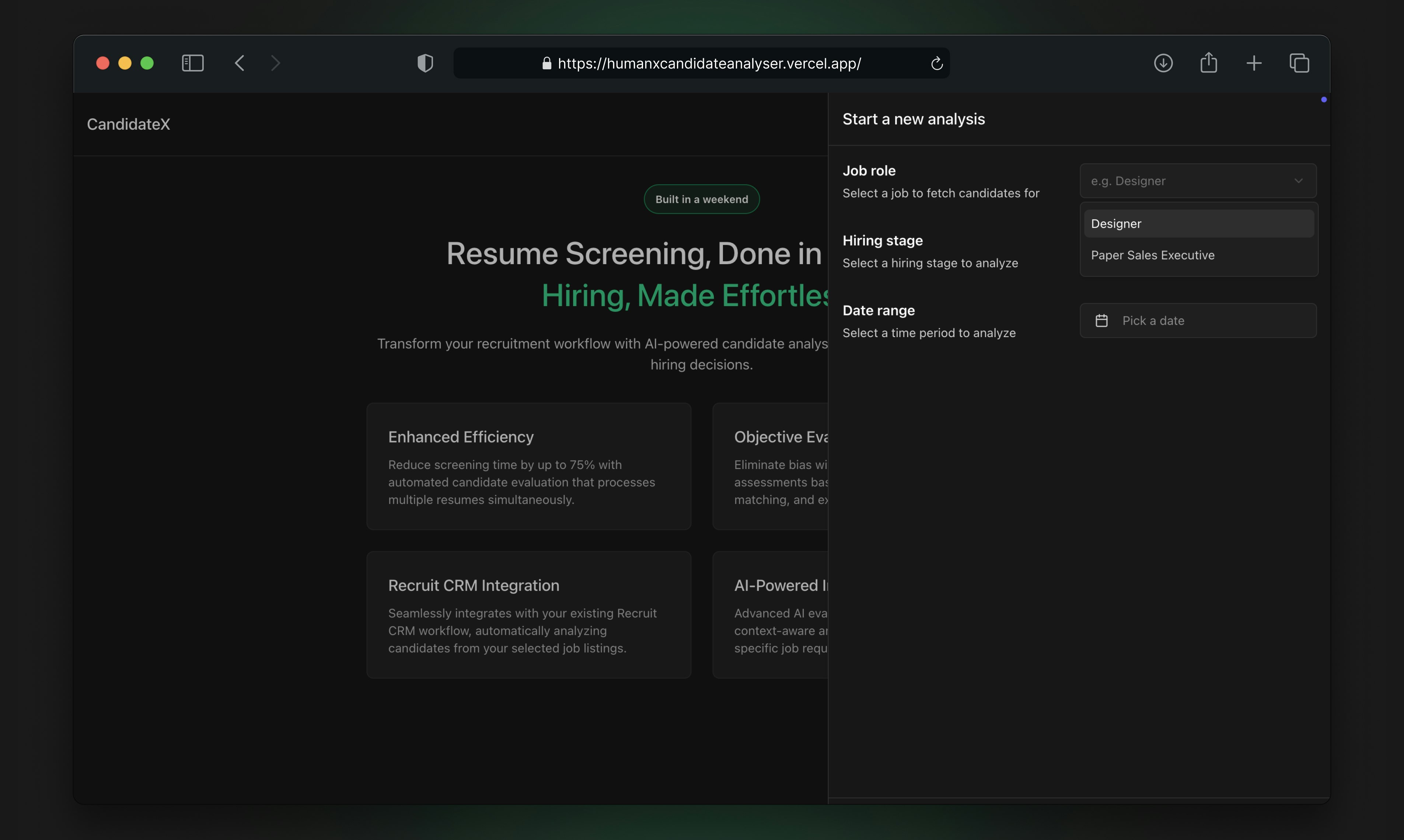The height and width of the screenshot is (840, 1404).
Task: Open the 'Pick a date' date picker
Action: 1206,321
